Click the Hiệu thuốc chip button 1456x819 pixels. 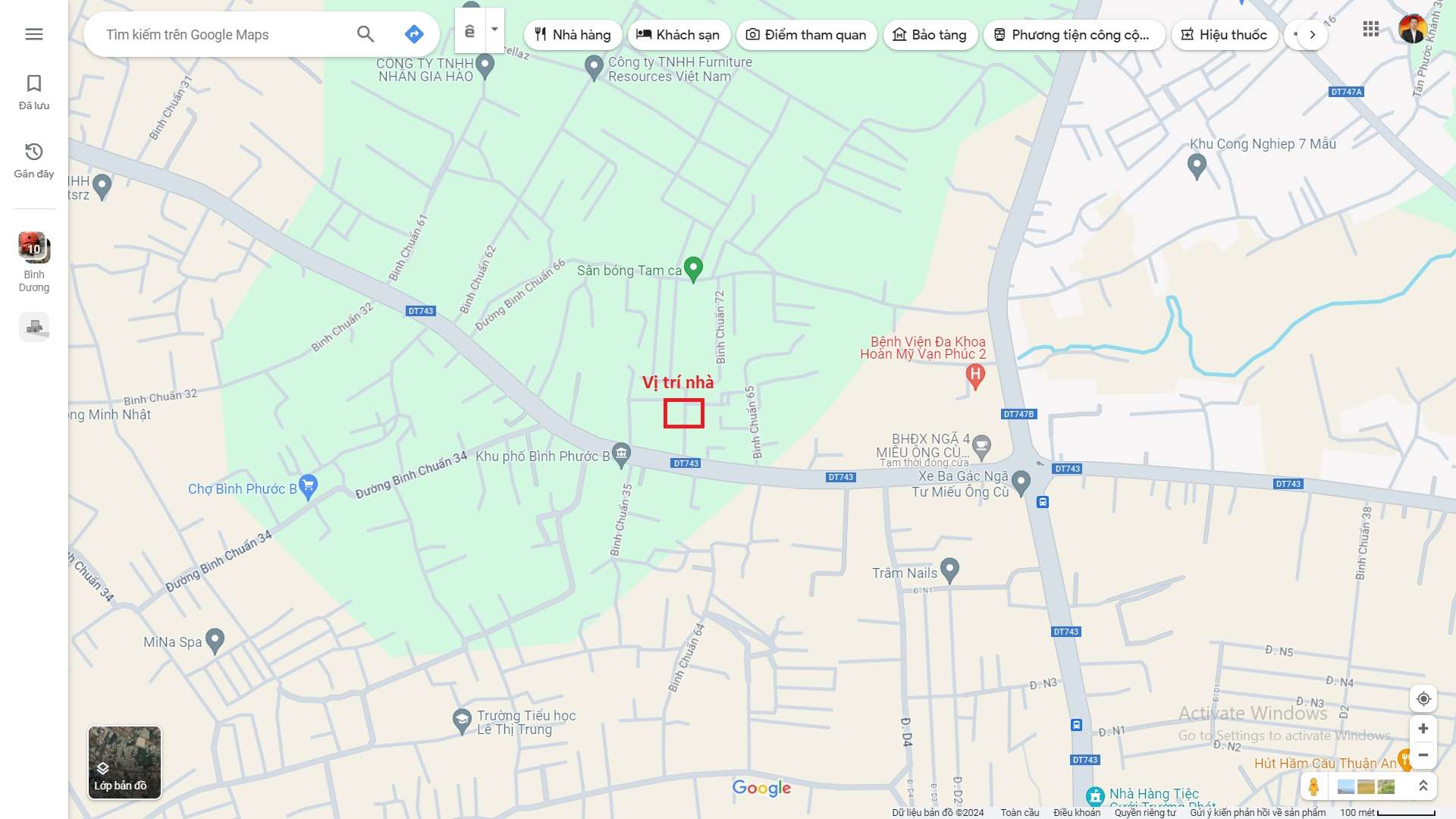[1224, 35]
